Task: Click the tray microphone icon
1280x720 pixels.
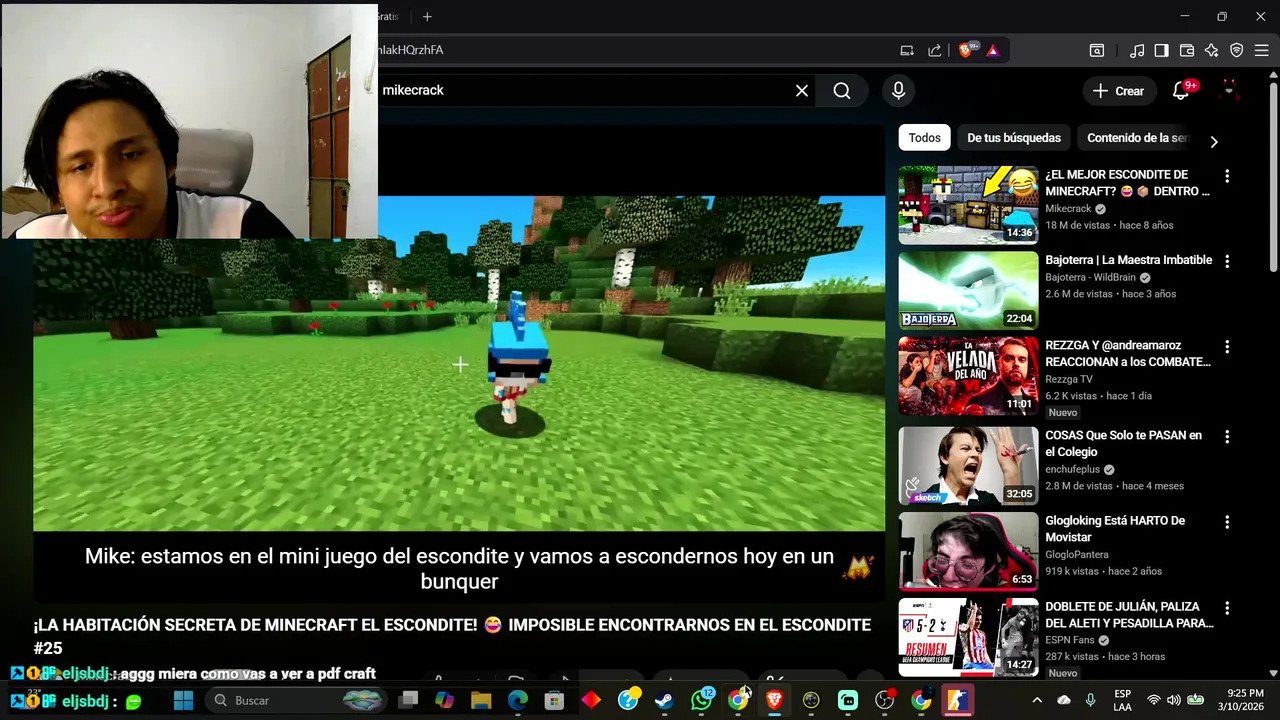Action: coord(1091,701)
